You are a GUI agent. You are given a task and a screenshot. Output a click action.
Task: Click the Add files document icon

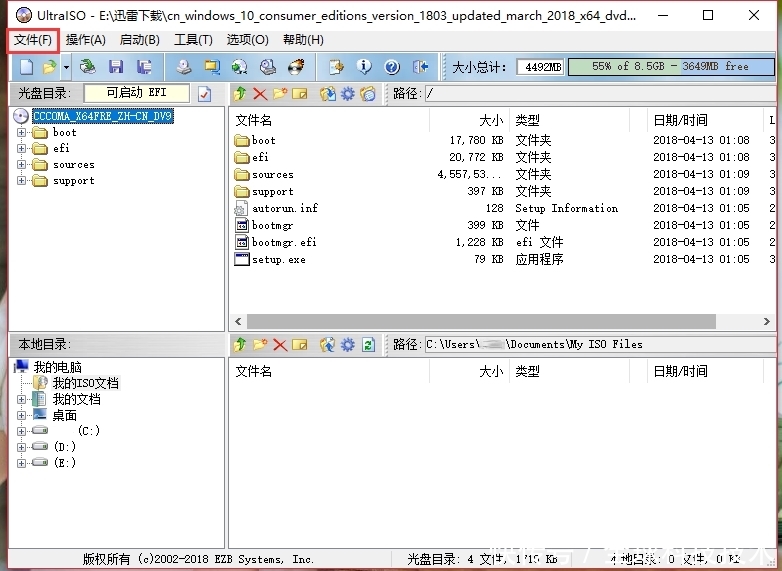pos(336,66)
